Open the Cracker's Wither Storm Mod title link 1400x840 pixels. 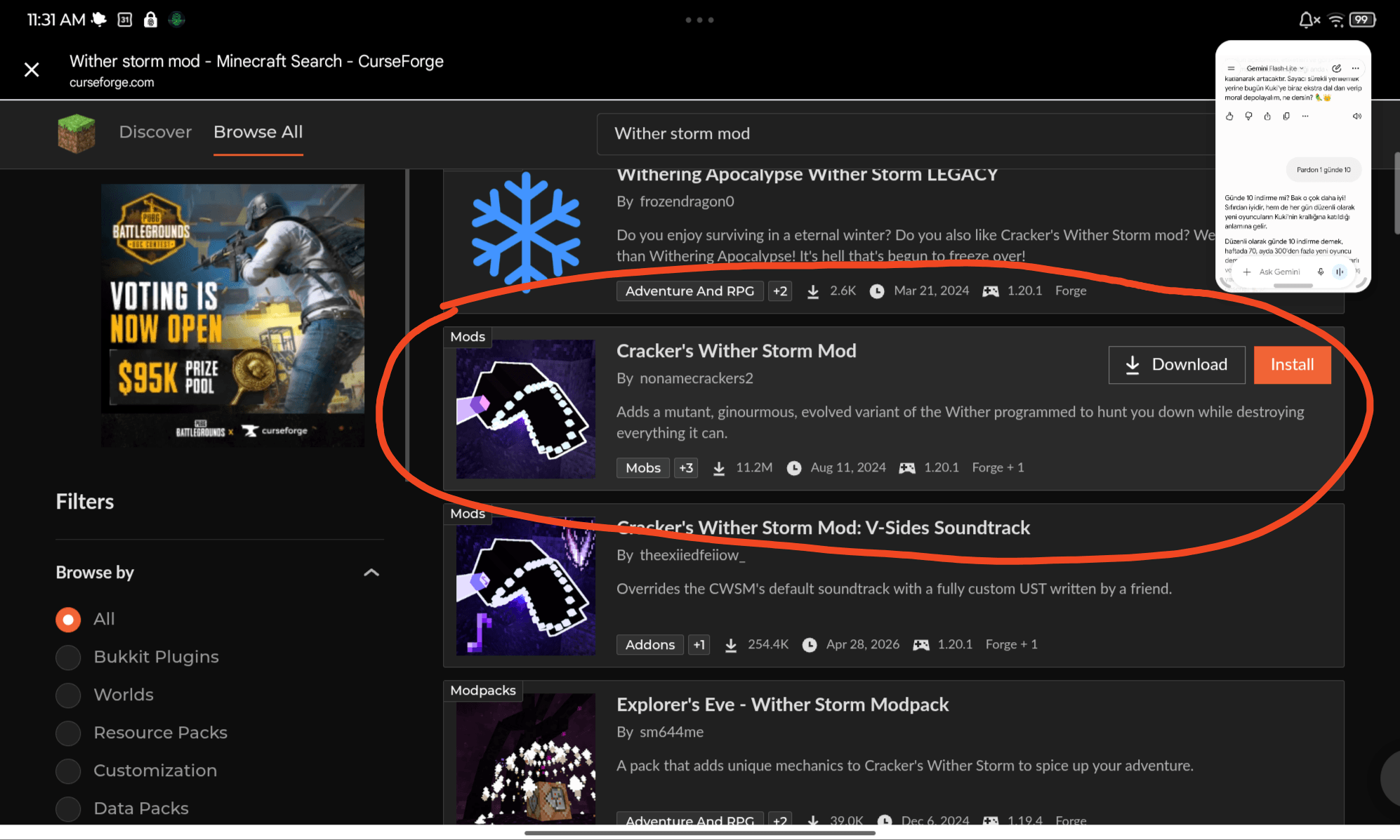pyautogui.click(x=737, y=351)
